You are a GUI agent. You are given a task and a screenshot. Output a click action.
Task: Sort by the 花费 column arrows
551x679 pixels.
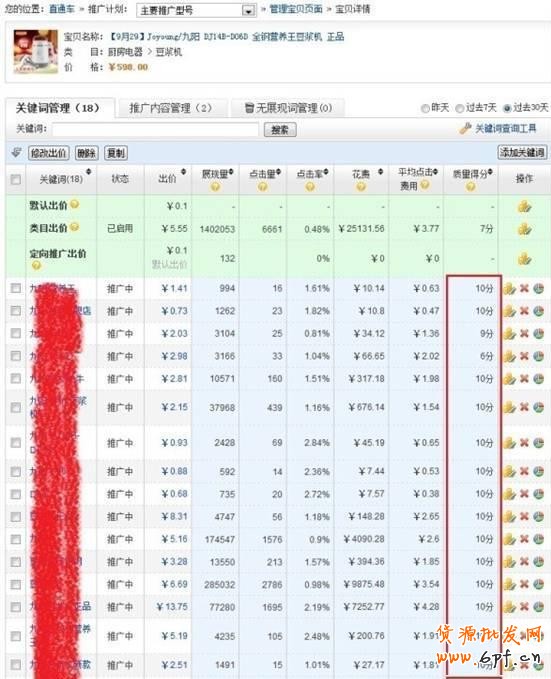(x=380, y=172)
